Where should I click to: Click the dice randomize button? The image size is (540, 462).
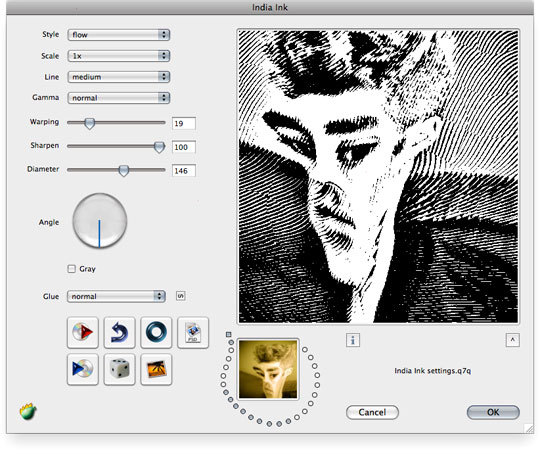(x=120, y=369)
